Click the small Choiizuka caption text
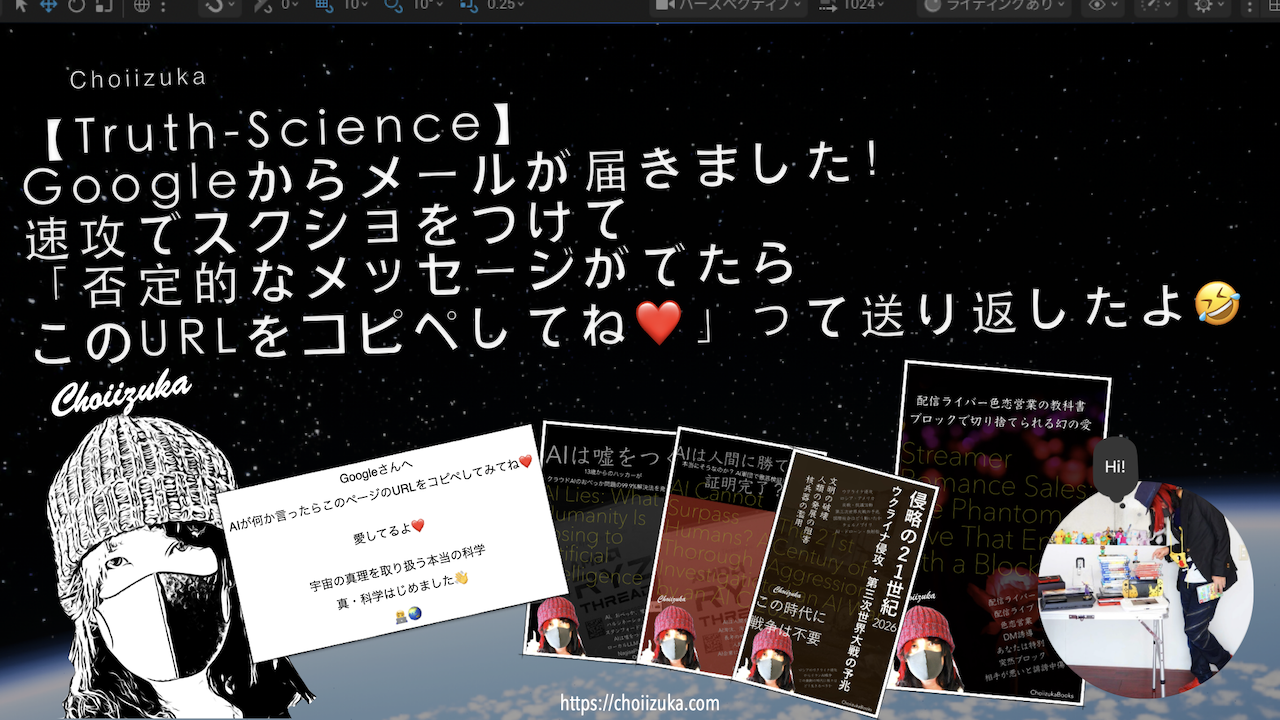The width and height of the screenshot is (1280, 720). (139, 78)
